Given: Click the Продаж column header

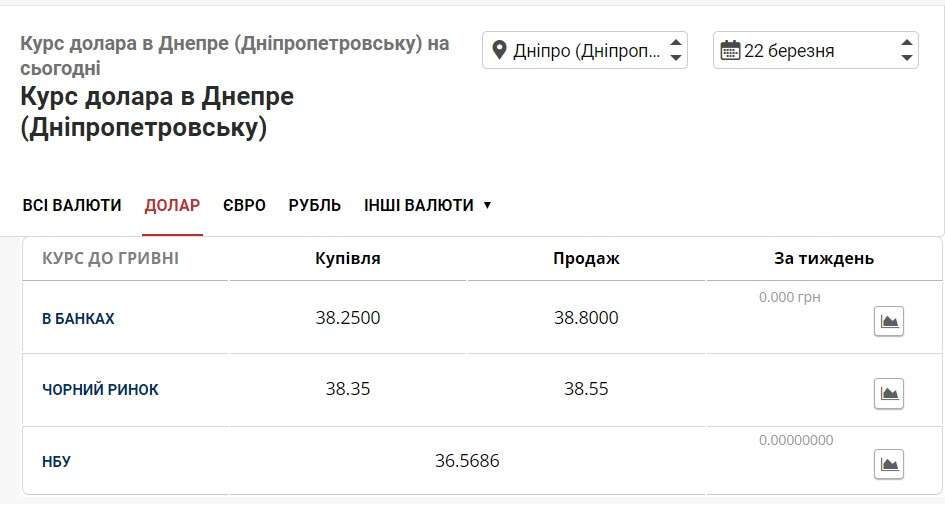Looking at the screenshot, I should 586,258.
